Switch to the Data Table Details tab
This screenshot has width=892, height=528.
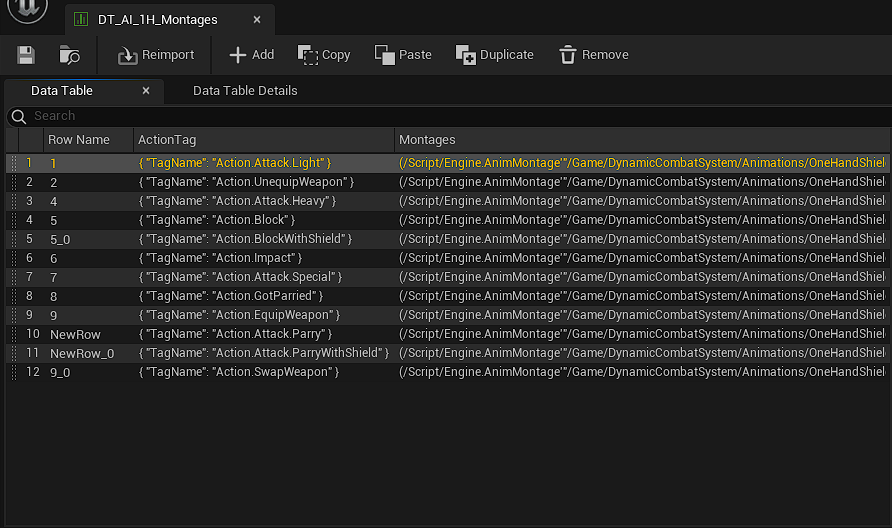click(x=245, y=91)
